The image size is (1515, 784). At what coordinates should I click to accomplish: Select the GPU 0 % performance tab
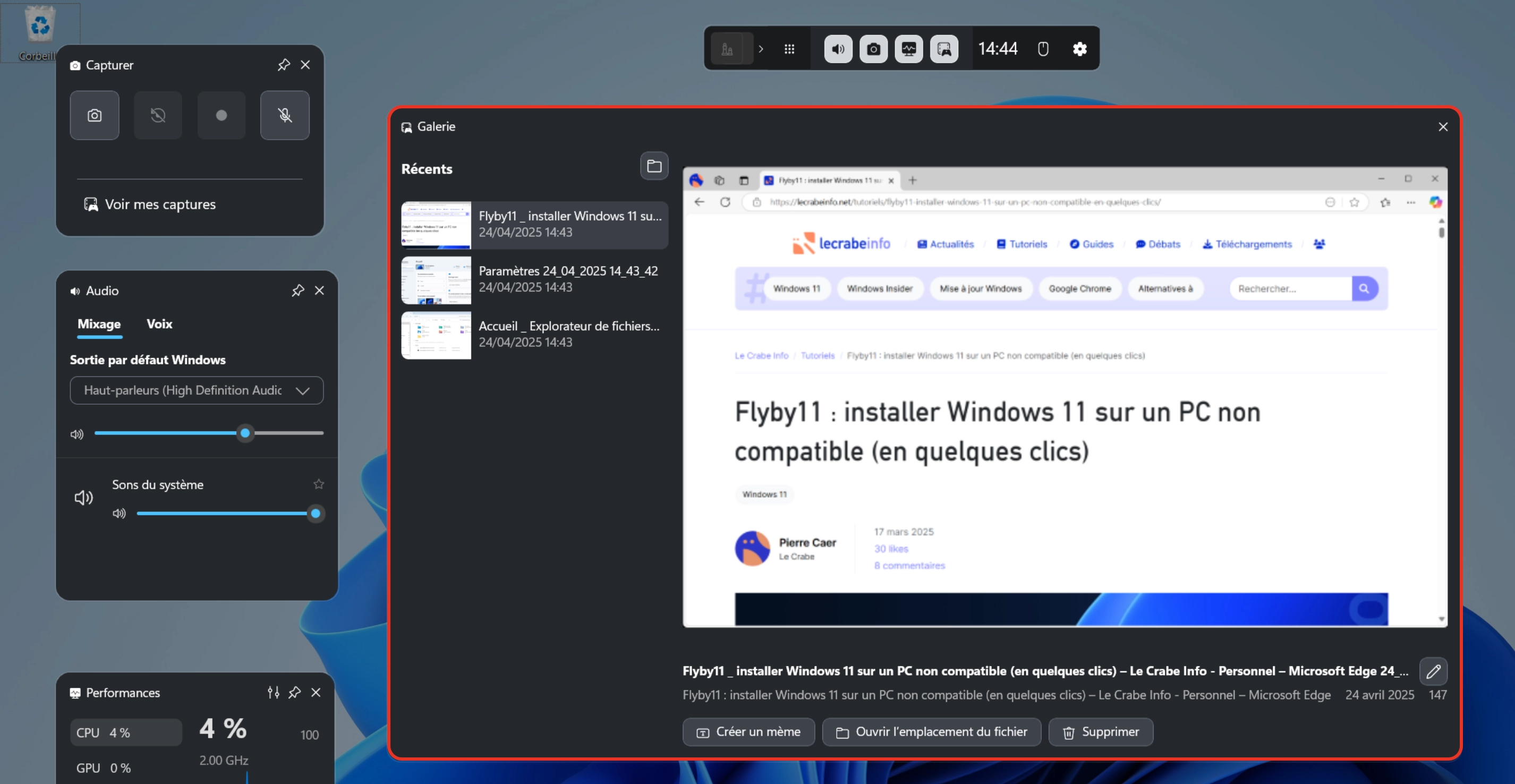tap(126, 768)
